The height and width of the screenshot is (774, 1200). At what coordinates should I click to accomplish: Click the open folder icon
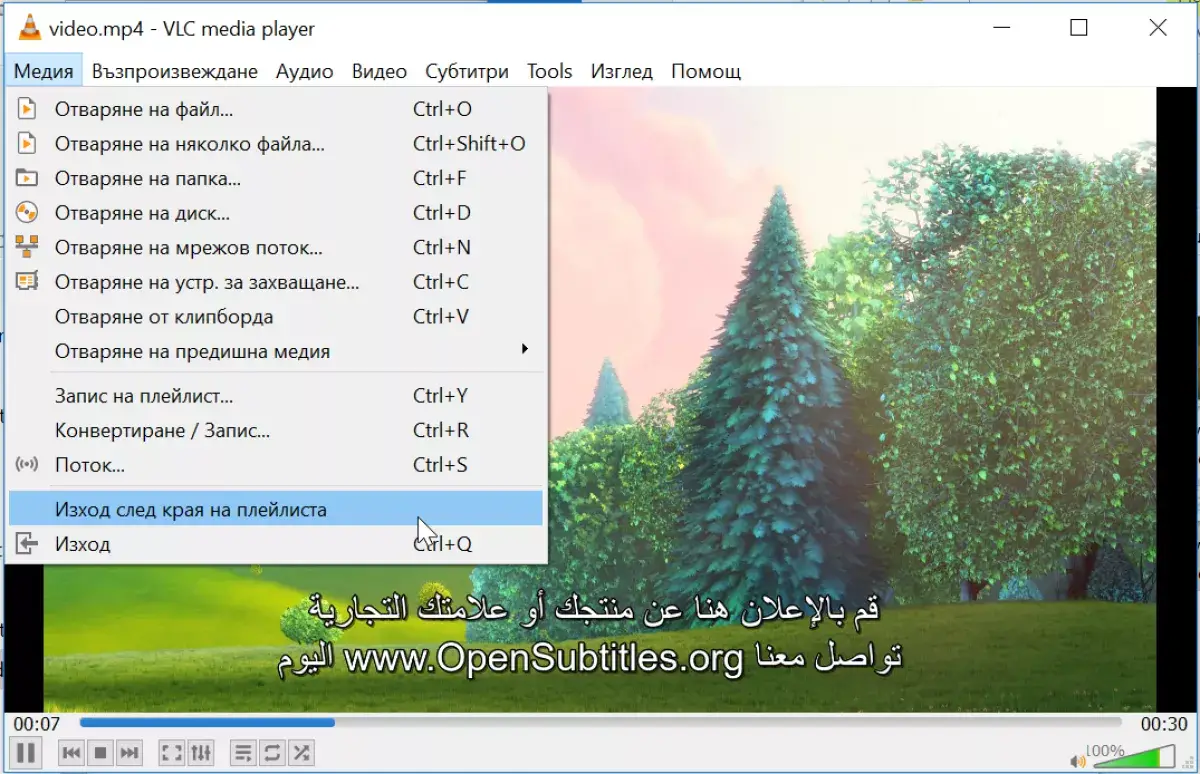[27, 178]
